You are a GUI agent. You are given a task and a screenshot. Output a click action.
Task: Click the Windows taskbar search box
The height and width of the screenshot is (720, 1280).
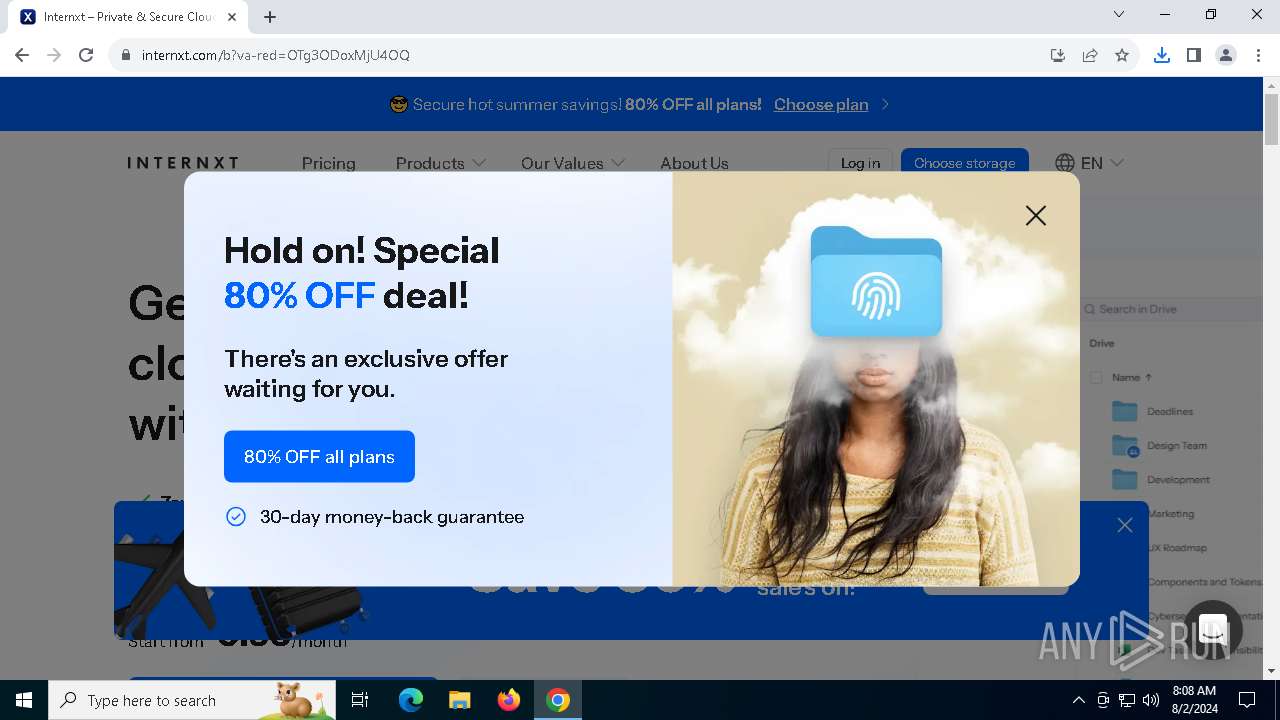(x=192, y=700)
